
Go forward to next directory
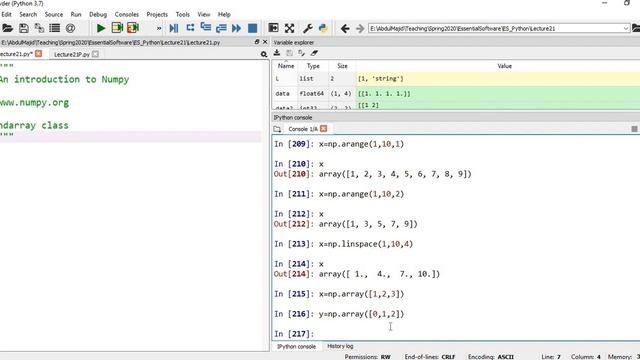pos(360,28)
